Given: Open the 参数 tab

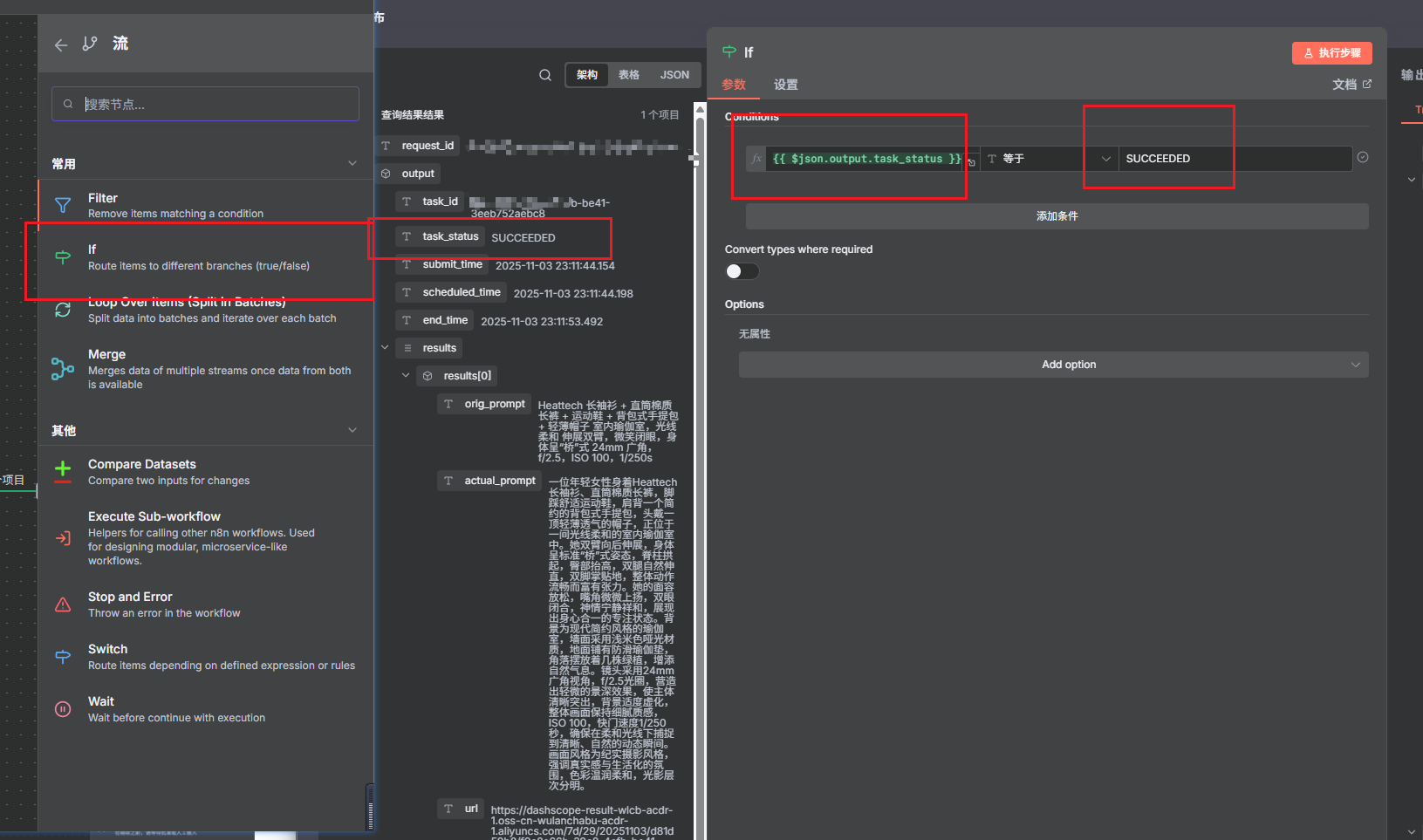Looking at the screenshot, I should (734, 85).
